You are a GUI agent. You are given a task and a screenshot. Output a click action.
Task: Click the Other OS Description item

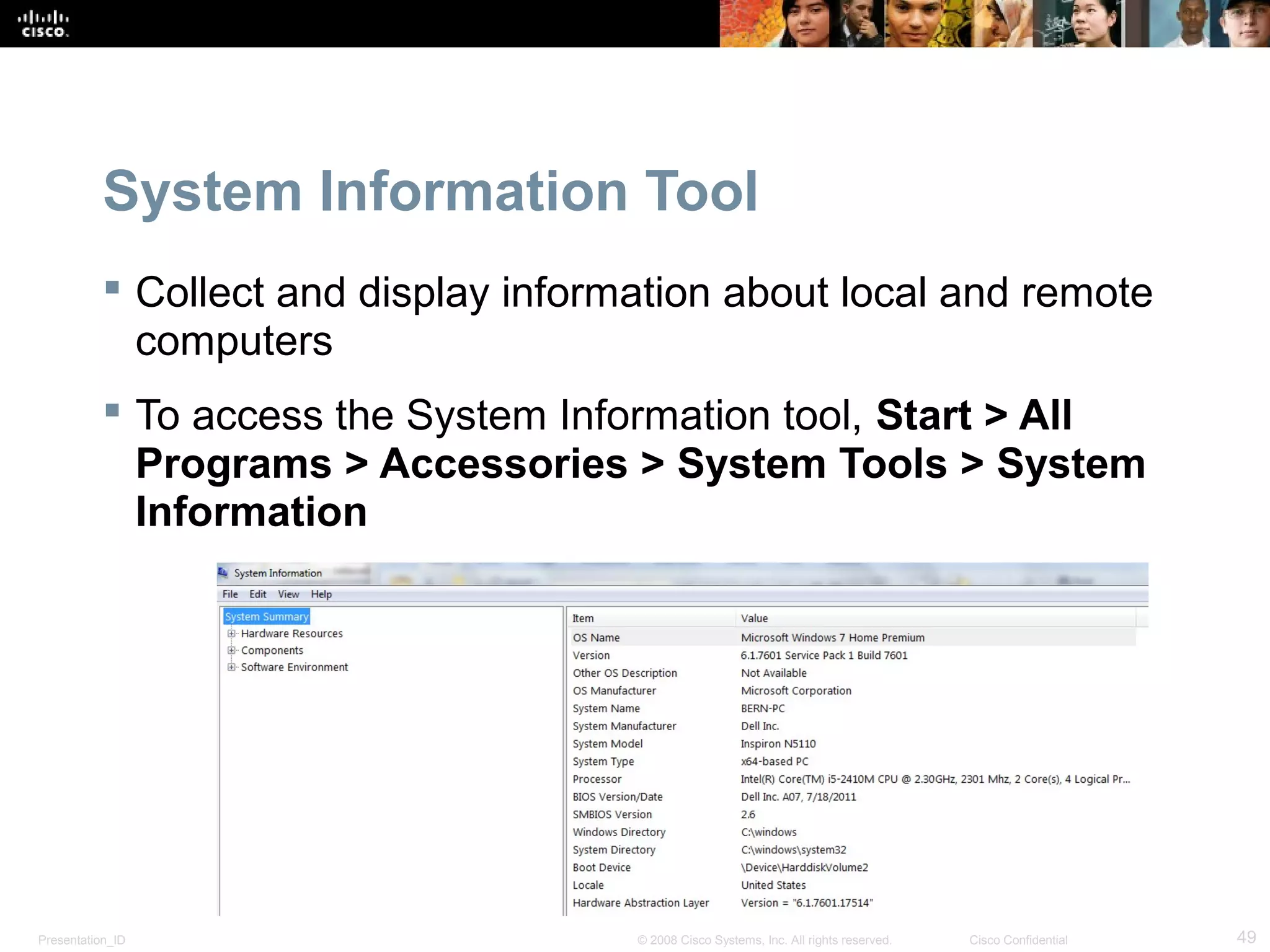click(624, 672)
